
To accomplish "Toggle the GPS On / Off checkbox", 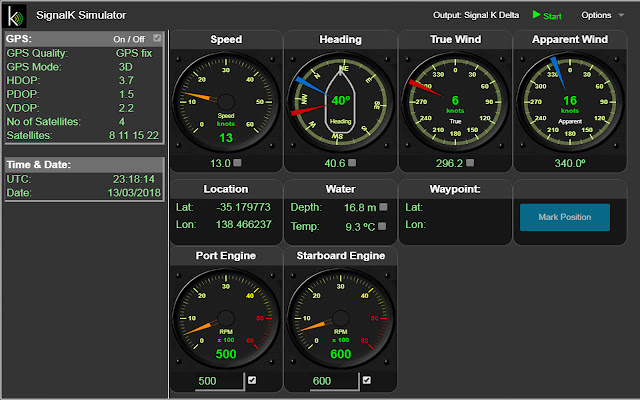I will click(156, 38).
